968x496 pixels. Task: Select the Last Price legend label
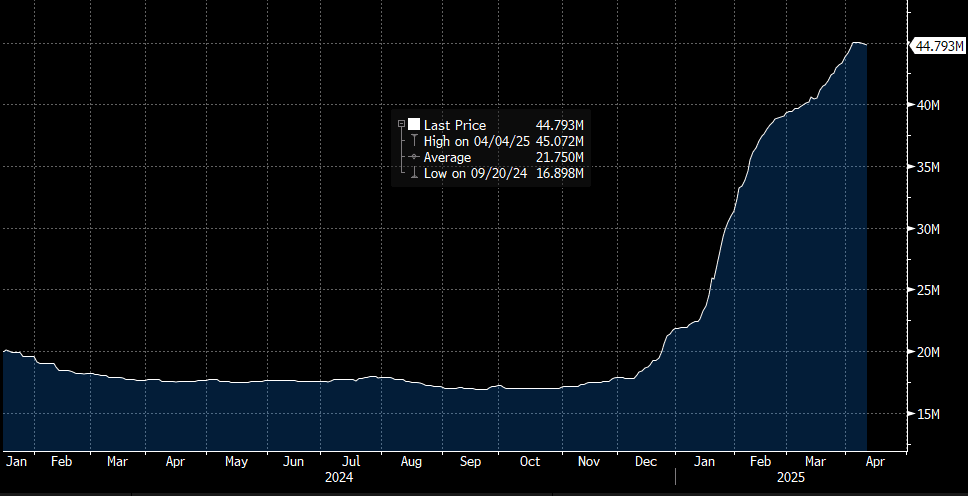454,125
